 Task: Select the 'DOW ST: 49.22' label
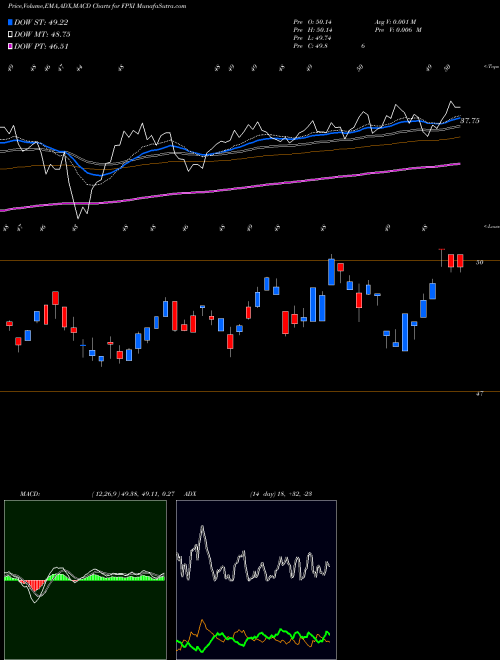41,22
